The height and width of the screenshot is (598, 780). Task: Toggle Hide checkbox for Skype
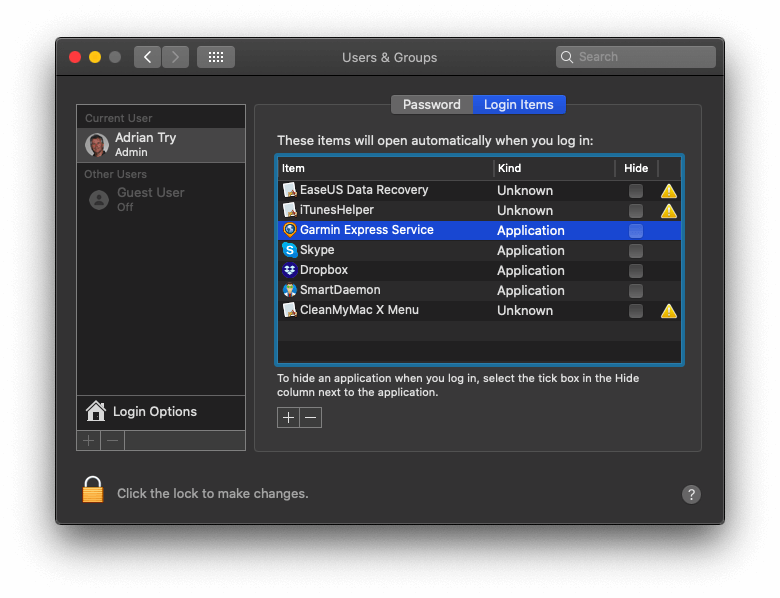(636, 251)
